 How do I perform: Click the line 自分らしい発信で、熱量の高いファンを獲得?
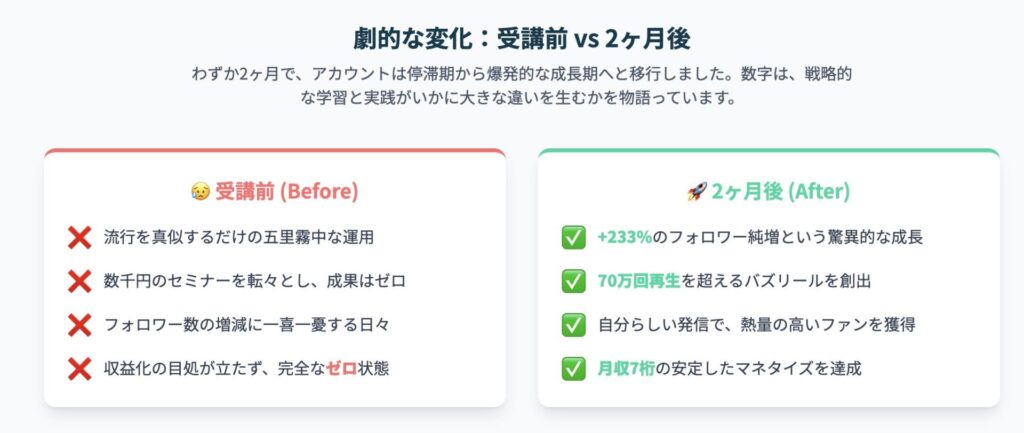click(756, 325)
